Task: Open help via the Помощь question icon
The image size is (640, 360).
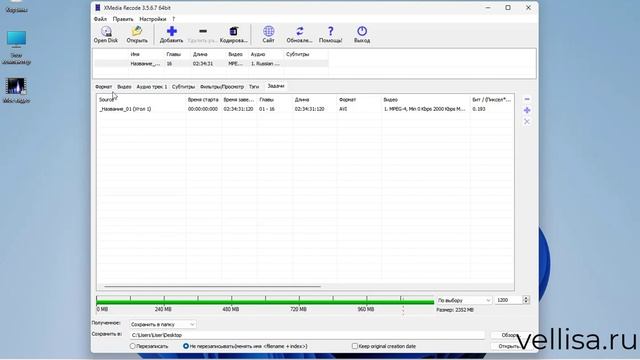Action: click(330, 31)
